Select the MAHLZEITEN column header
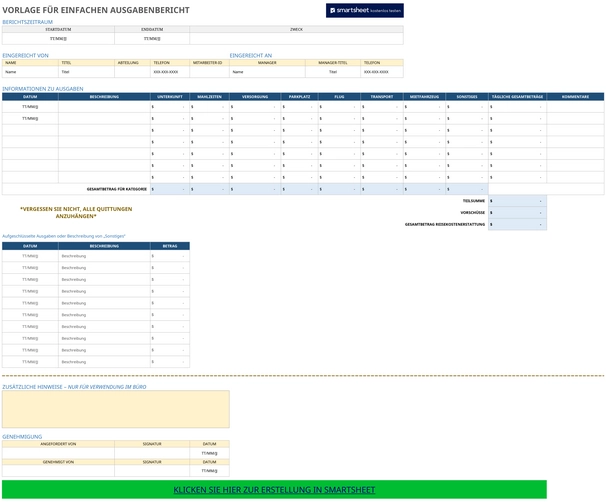Image resolution: width=606 pixels, height=502 pixels. pos(209,97)
